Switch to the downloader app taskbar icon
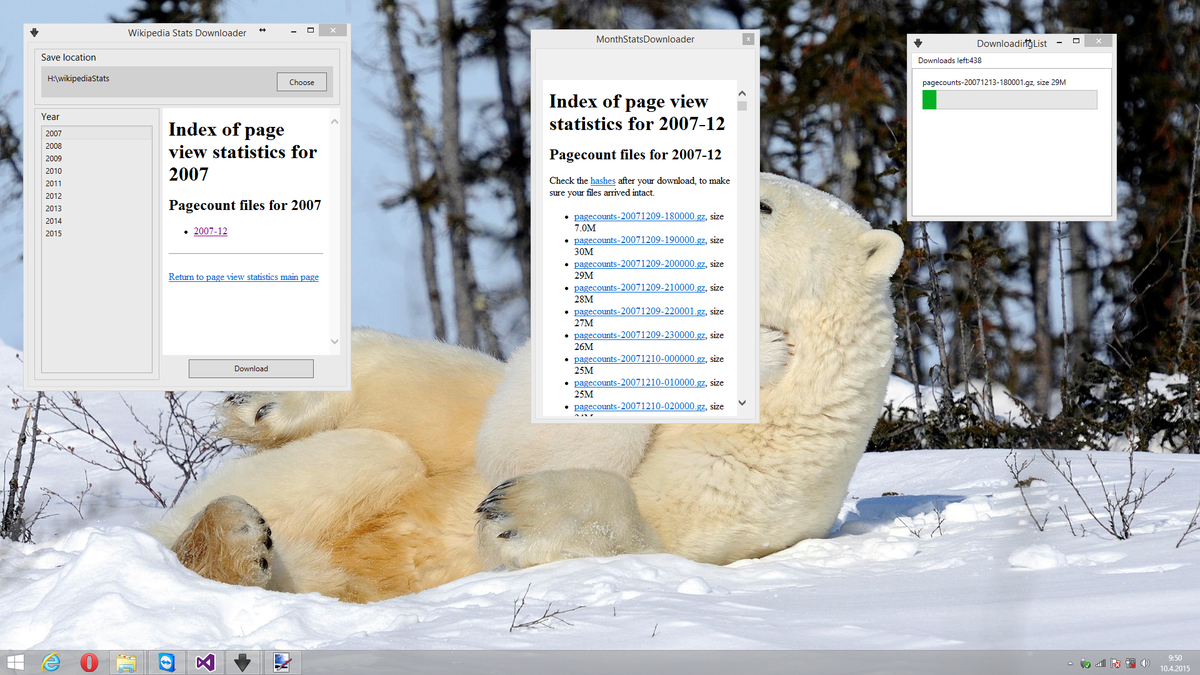 (x=243, y=662)
